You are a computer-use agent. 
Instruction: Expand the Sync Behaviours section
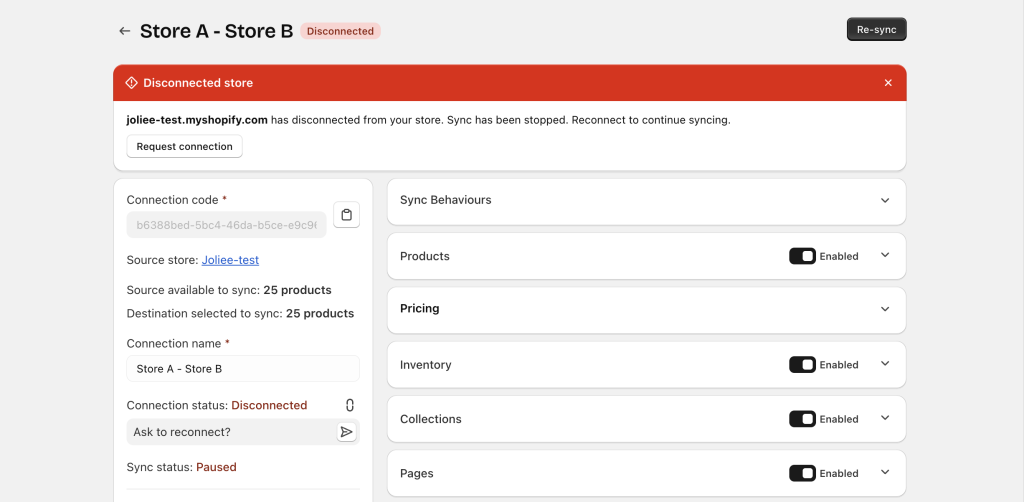884,200
